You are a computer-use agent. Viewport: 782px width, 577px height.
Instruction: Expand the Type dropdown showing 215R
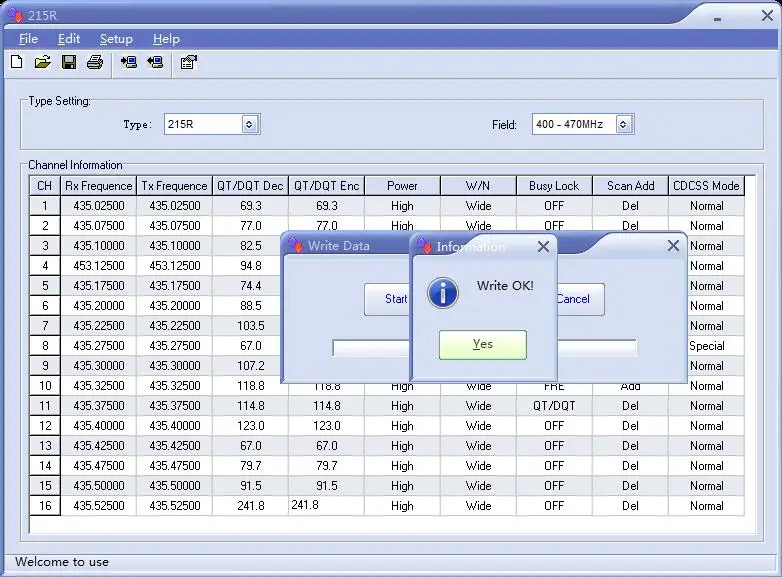pos(249,124)
